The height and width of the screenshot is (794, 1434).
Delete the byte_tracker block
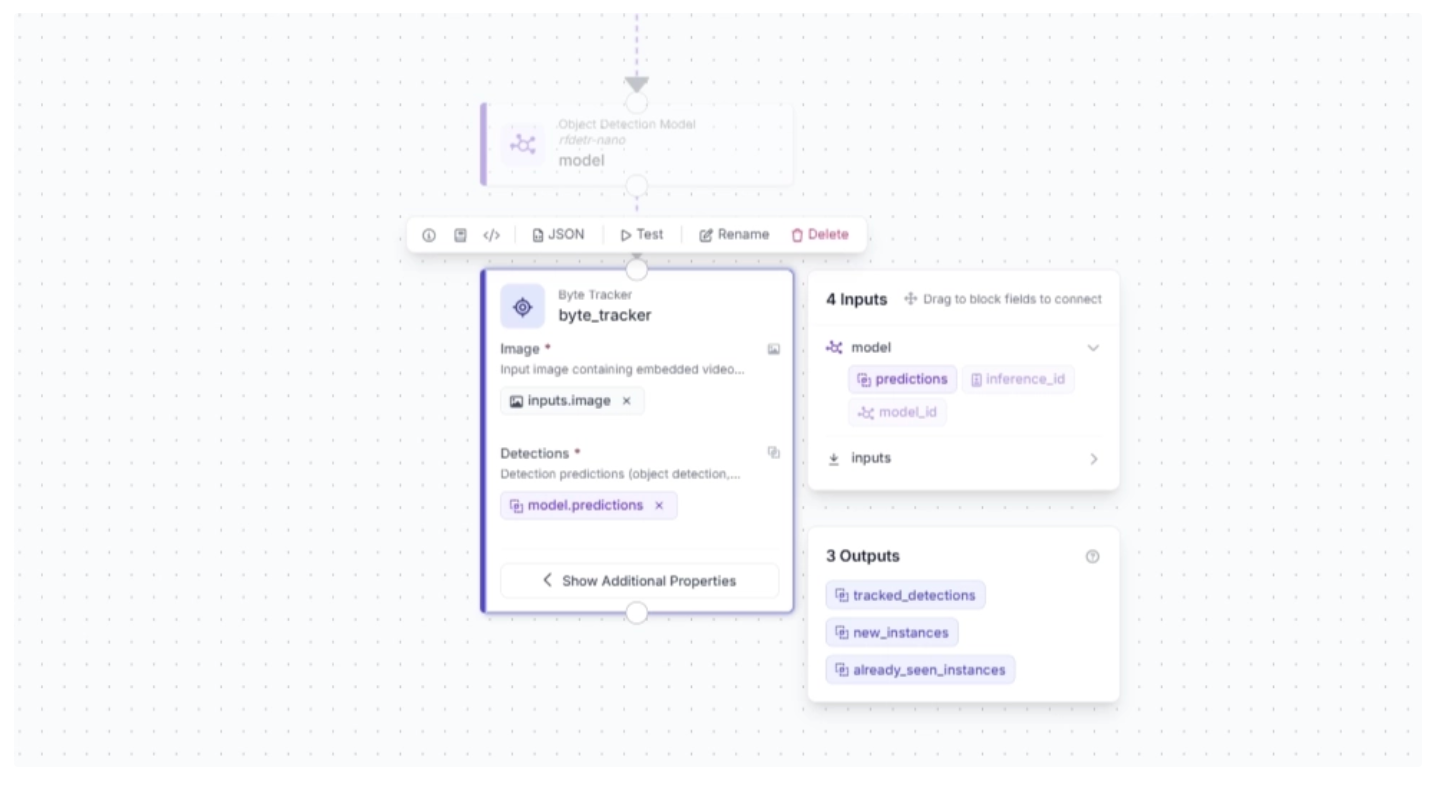[x=820, y=235]
